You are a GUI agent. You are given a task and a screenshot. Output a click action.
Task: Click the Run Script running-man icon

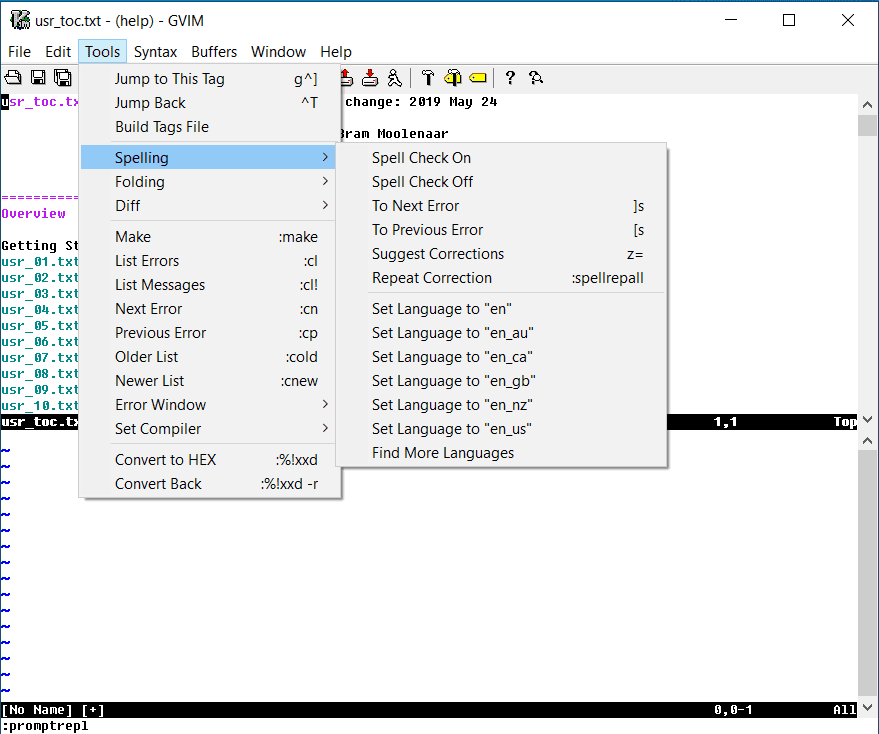[395, 77]
